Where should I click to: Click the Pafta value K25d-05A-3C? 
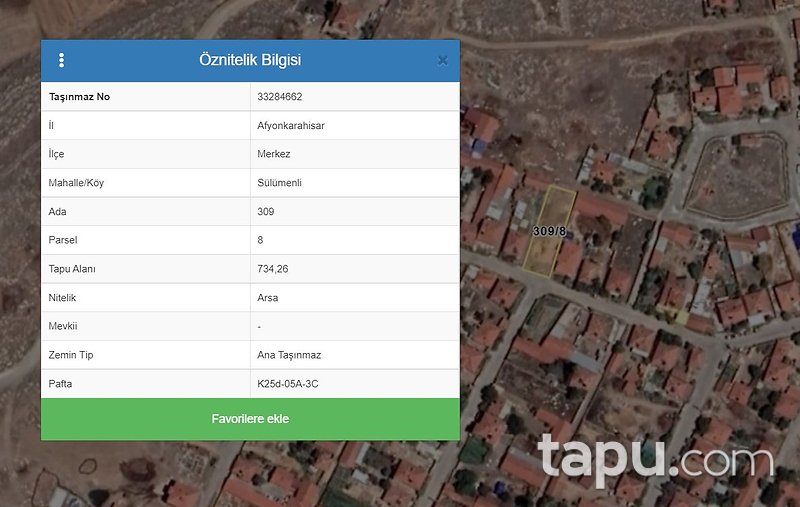pyautogui.click(x=287, y=384)
